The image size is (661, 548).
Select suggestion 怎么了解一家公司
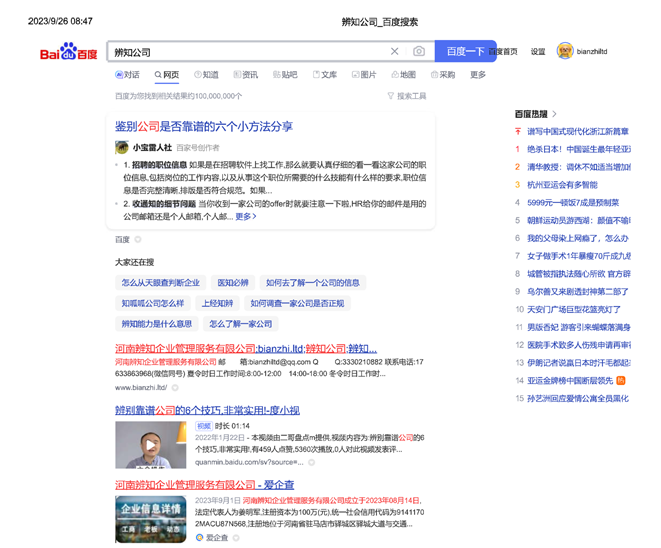point(241,324)
